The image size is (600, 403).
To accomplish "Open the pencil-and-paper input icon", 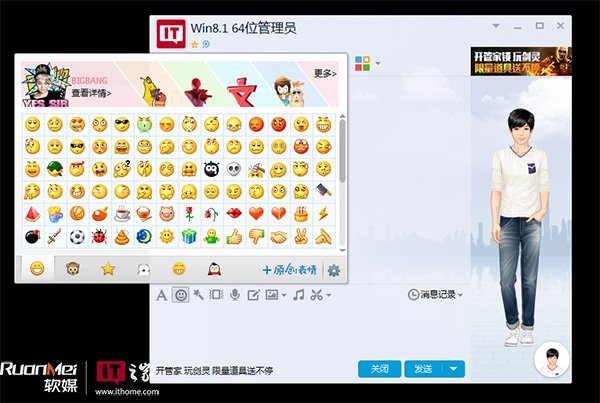I will (253, 295).
